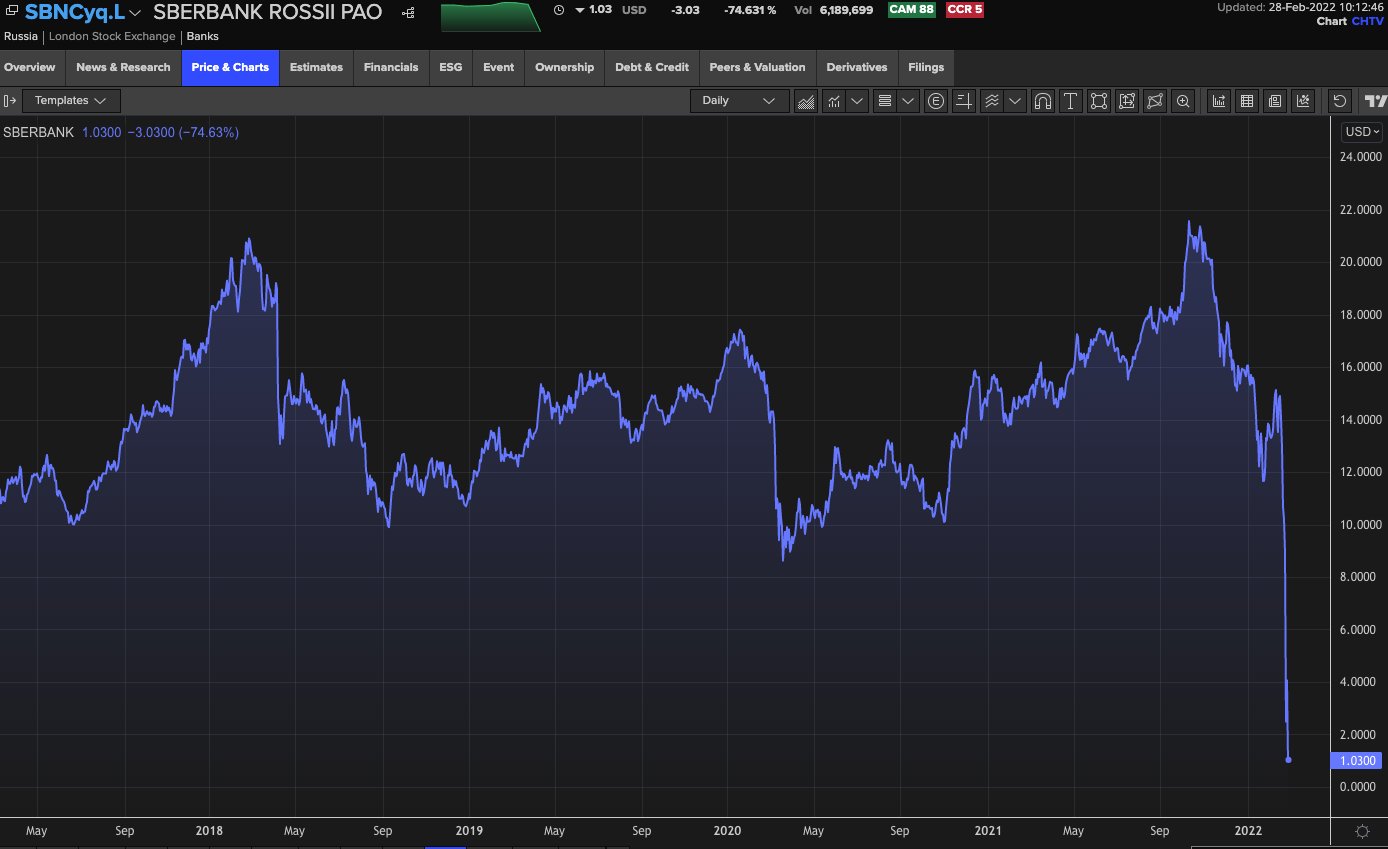Select the area chart type icon
Screen dimensions: 1388x849
click(x=805, y=101)
